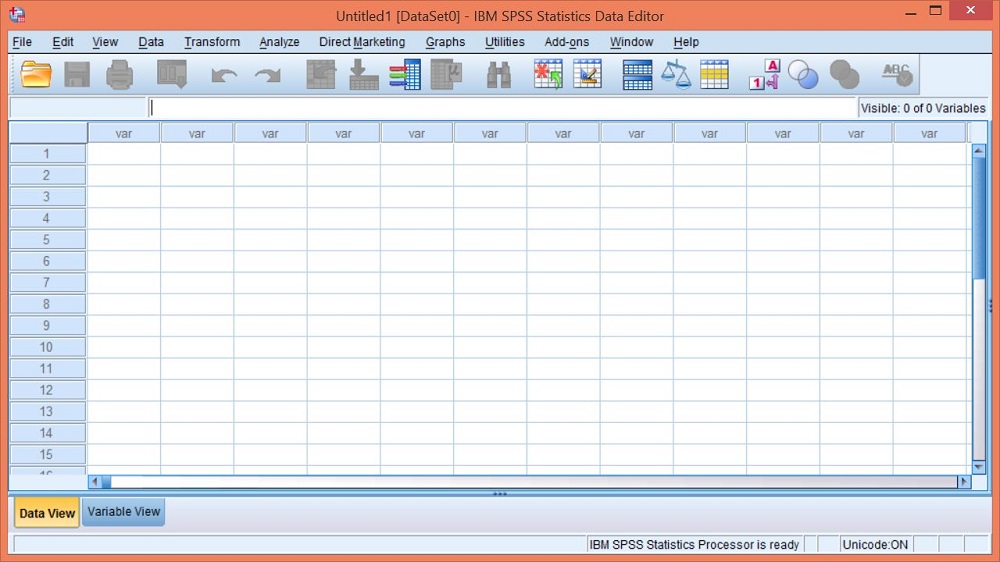Open the Direct Marketing menu
1000x562 pixels.
[x=362, y=42]
